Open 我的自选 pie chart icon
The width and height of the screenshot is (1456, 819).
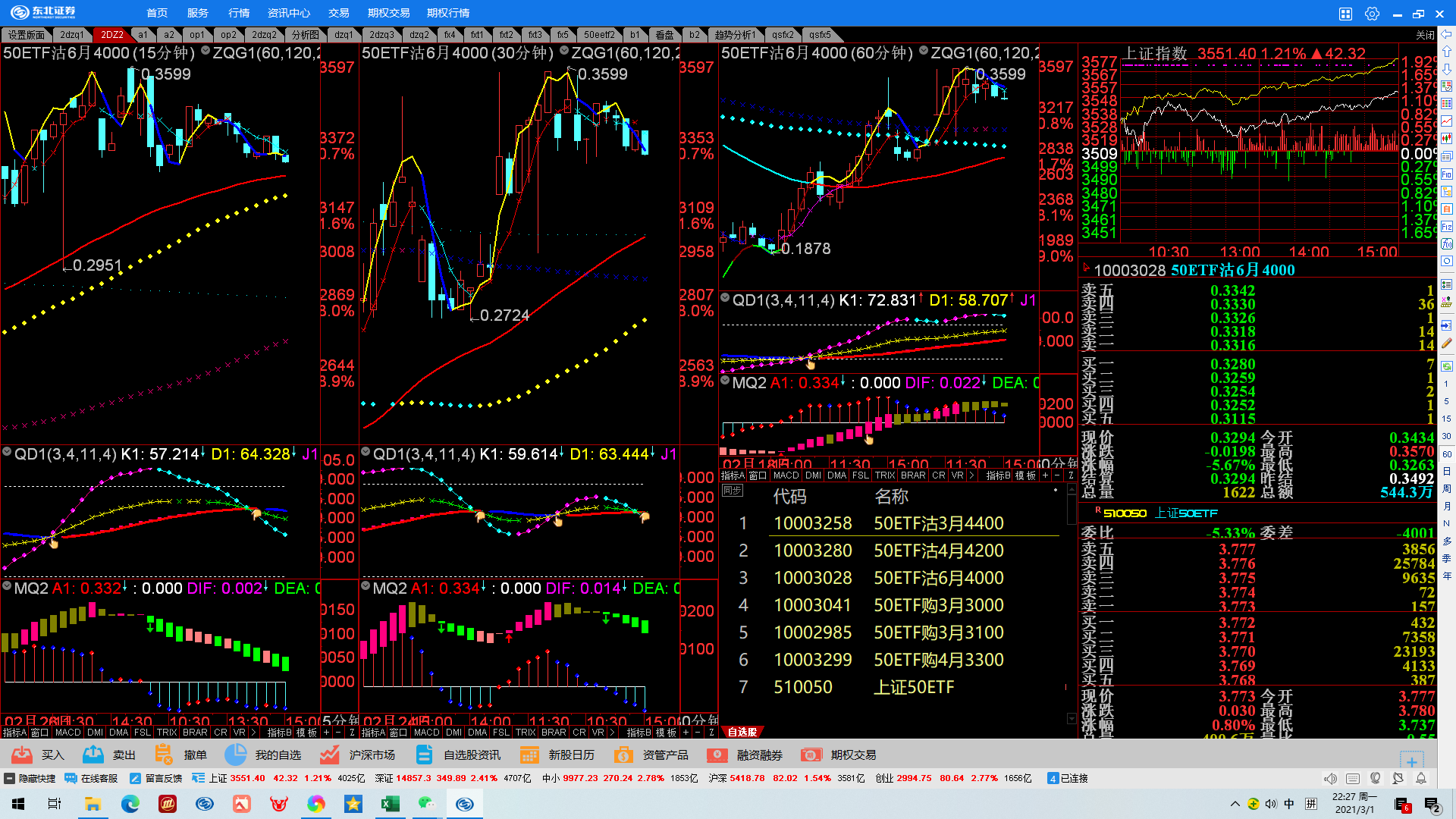click(236, 755)
